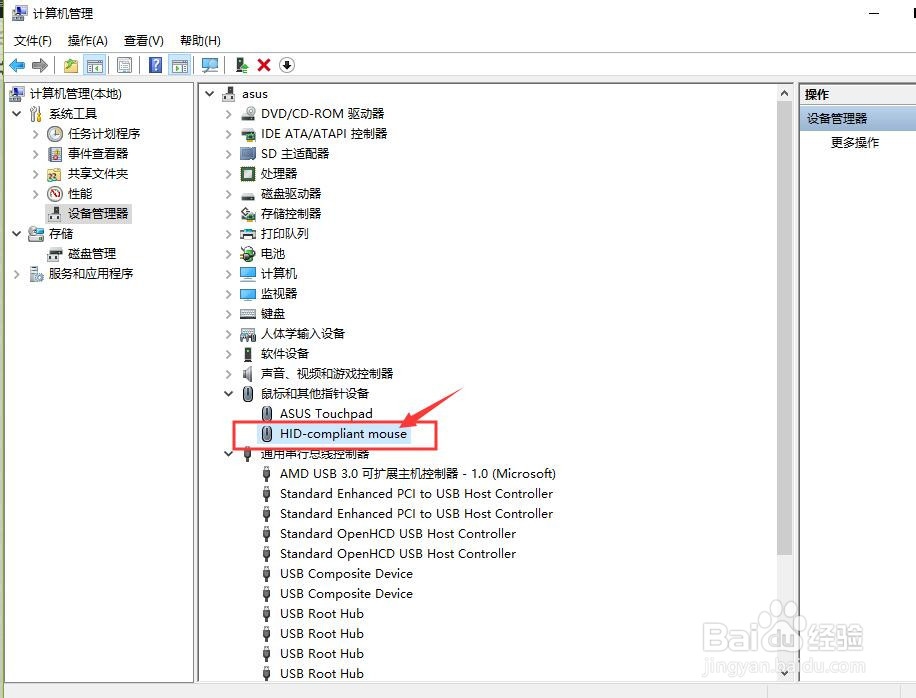Click the 监视器 display icon
The image size is (916, 698).
[x=248, y=294]
